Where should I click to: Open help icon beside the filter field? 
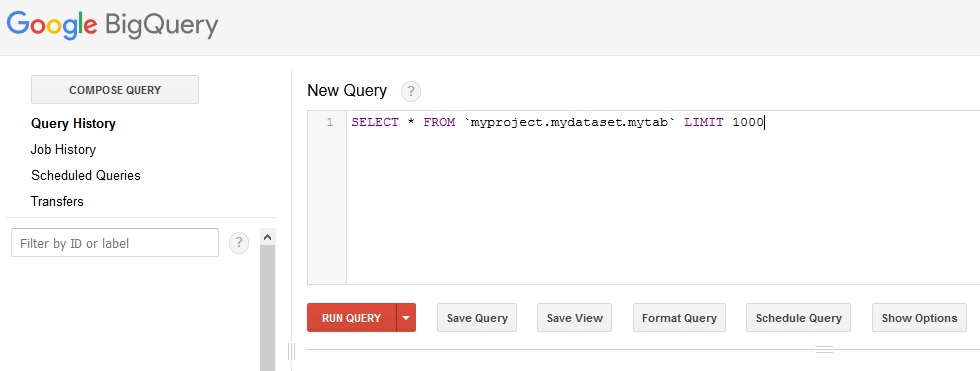point(239,243)
